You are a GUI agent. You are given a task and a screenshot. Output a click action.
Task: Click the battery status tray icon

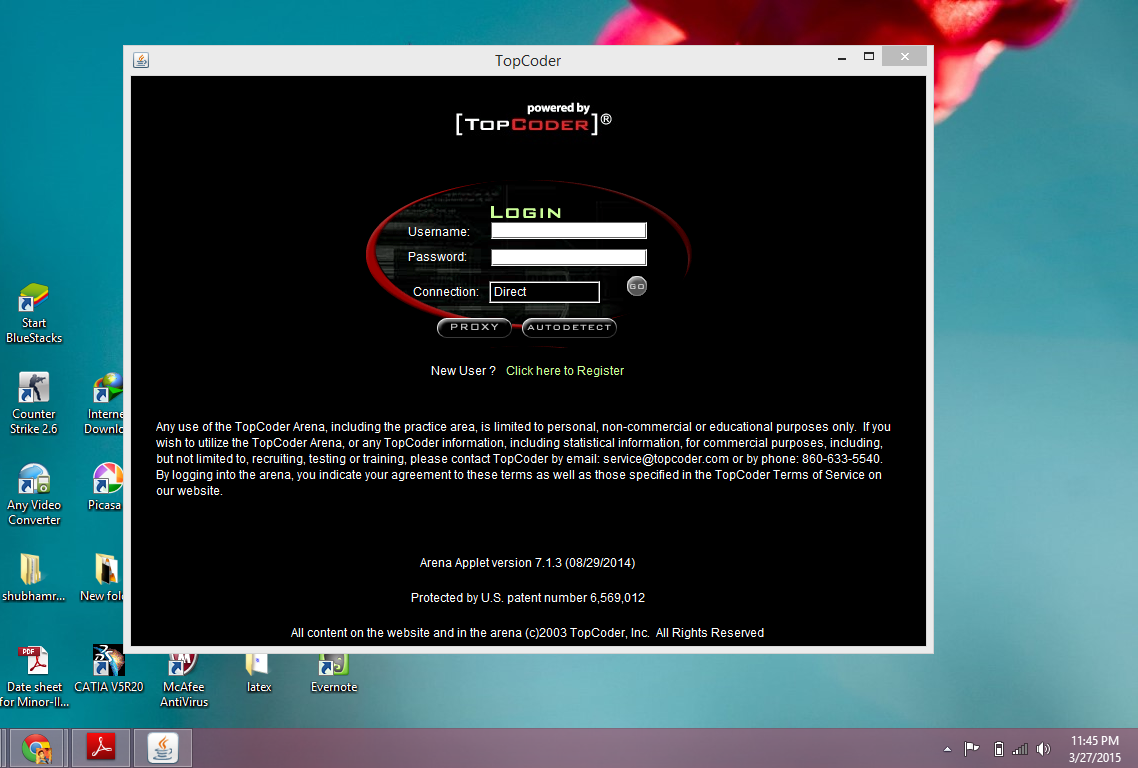tap(999, 749)
